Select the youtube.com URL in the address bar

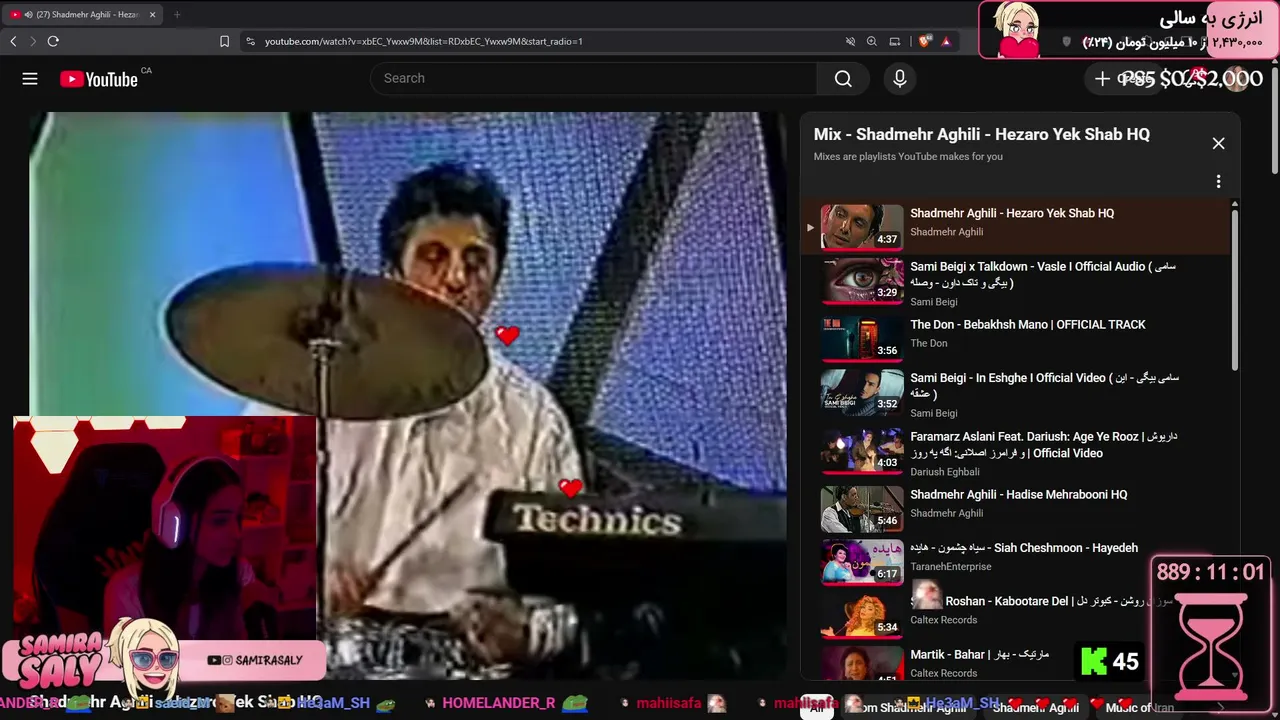pyautogui.click(x=423, y=41)
